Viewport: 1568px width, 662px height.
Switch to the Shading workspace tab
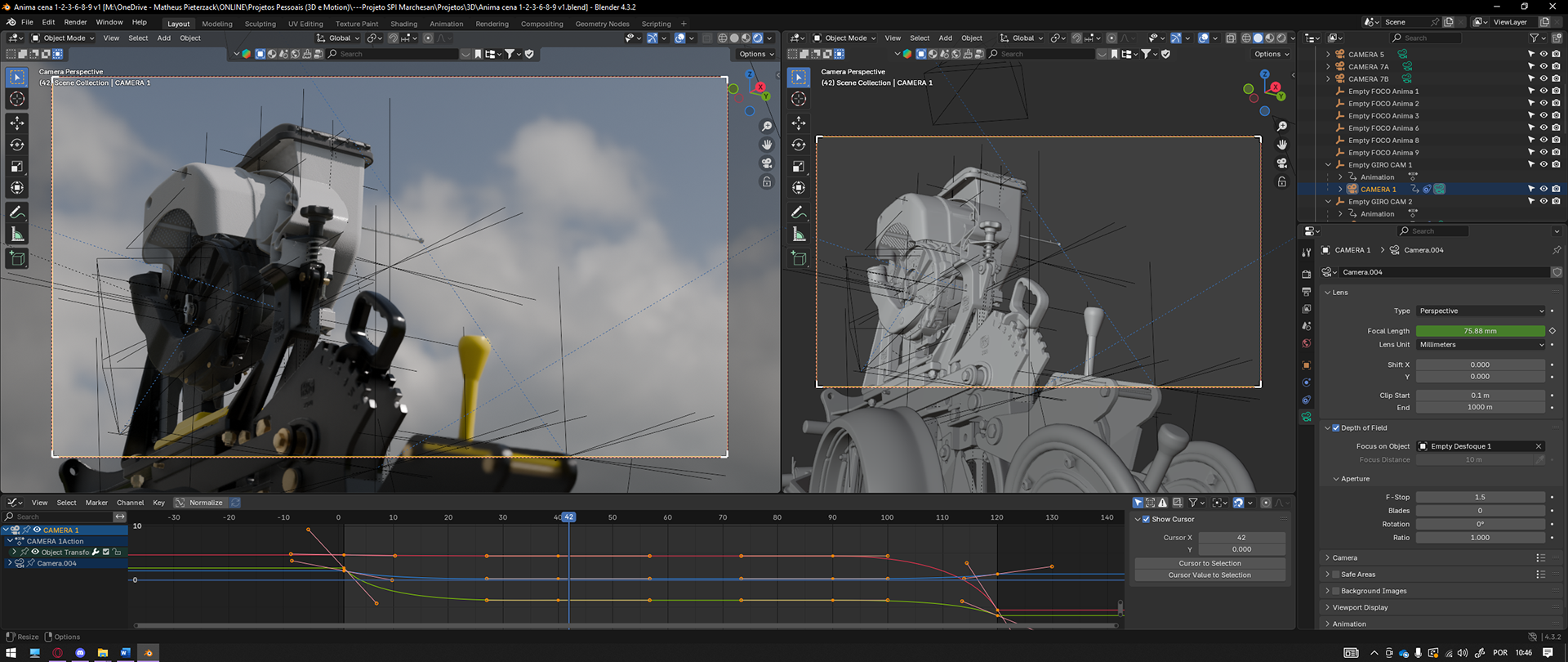click(403, 24)
